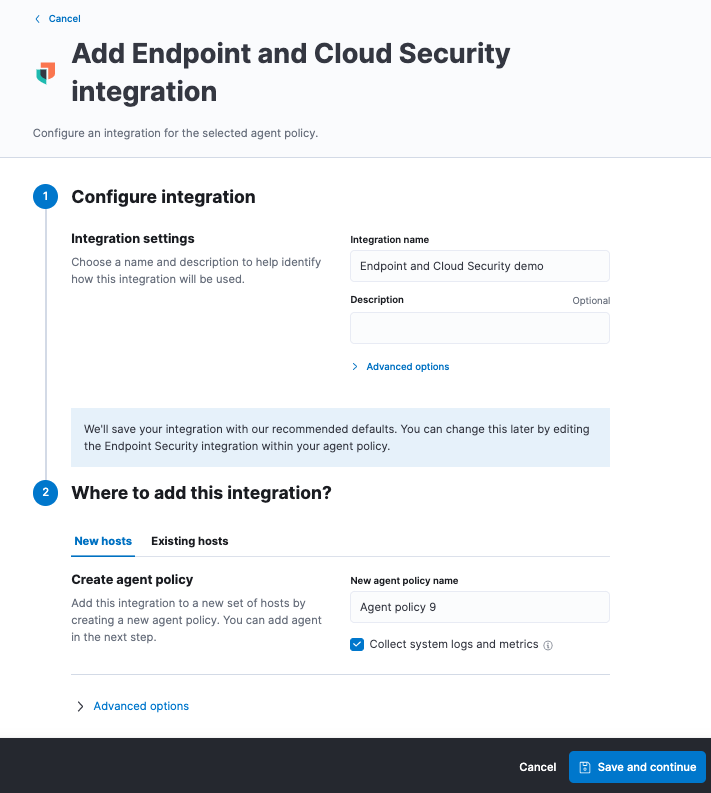Screen dimensions: 711x793
Task: Click the step 1 number badge
Action: (45, 197)
